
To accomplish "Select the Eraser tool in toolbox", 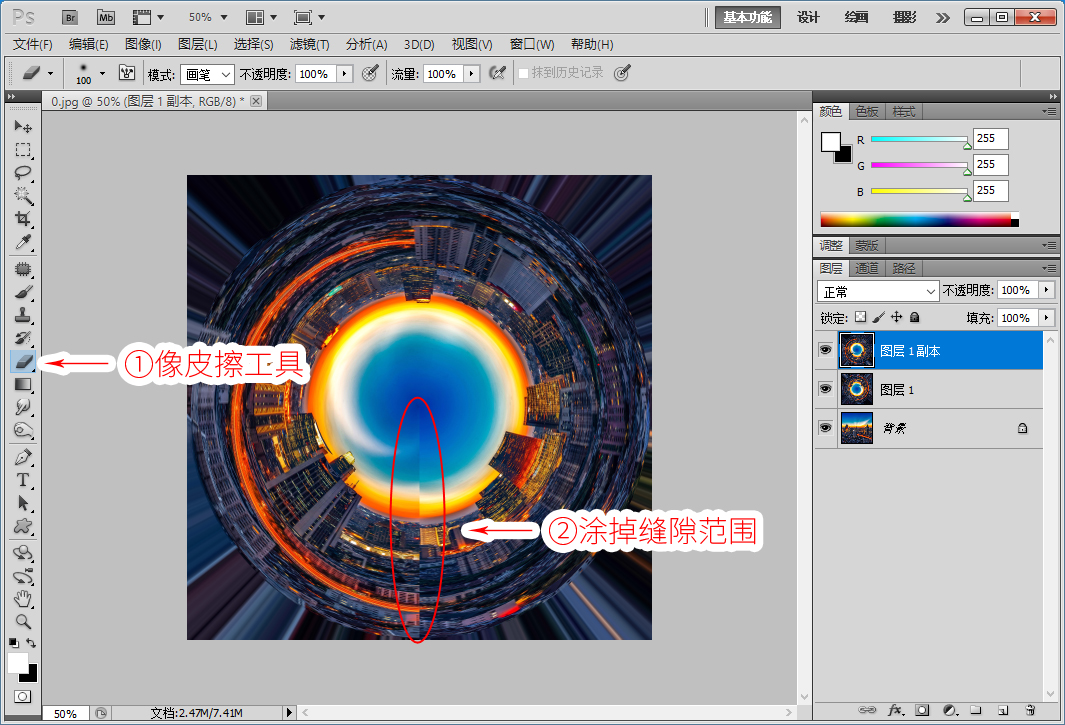I will [23, 362].
